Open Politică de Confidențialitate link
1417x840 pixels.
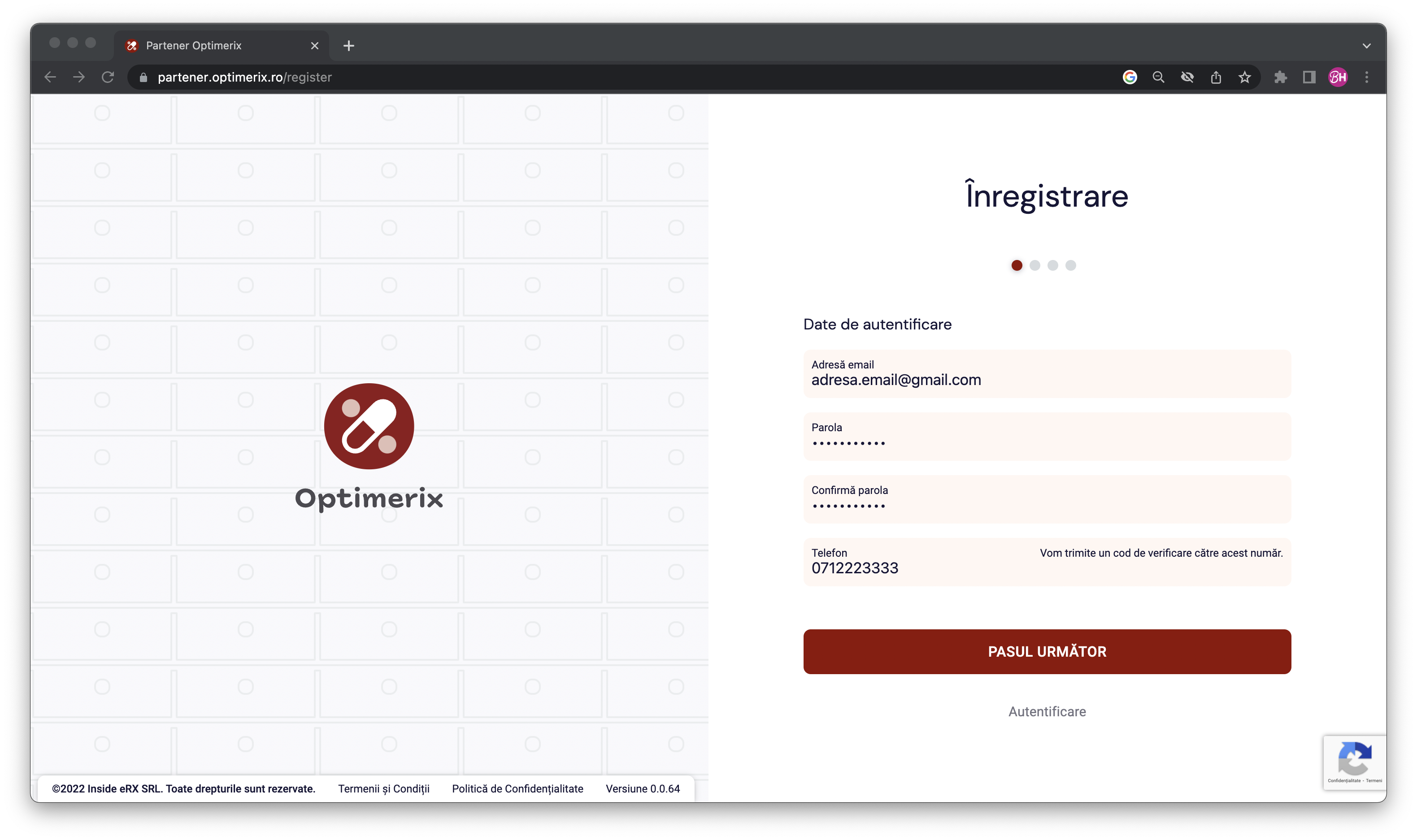tap(517, 789)
